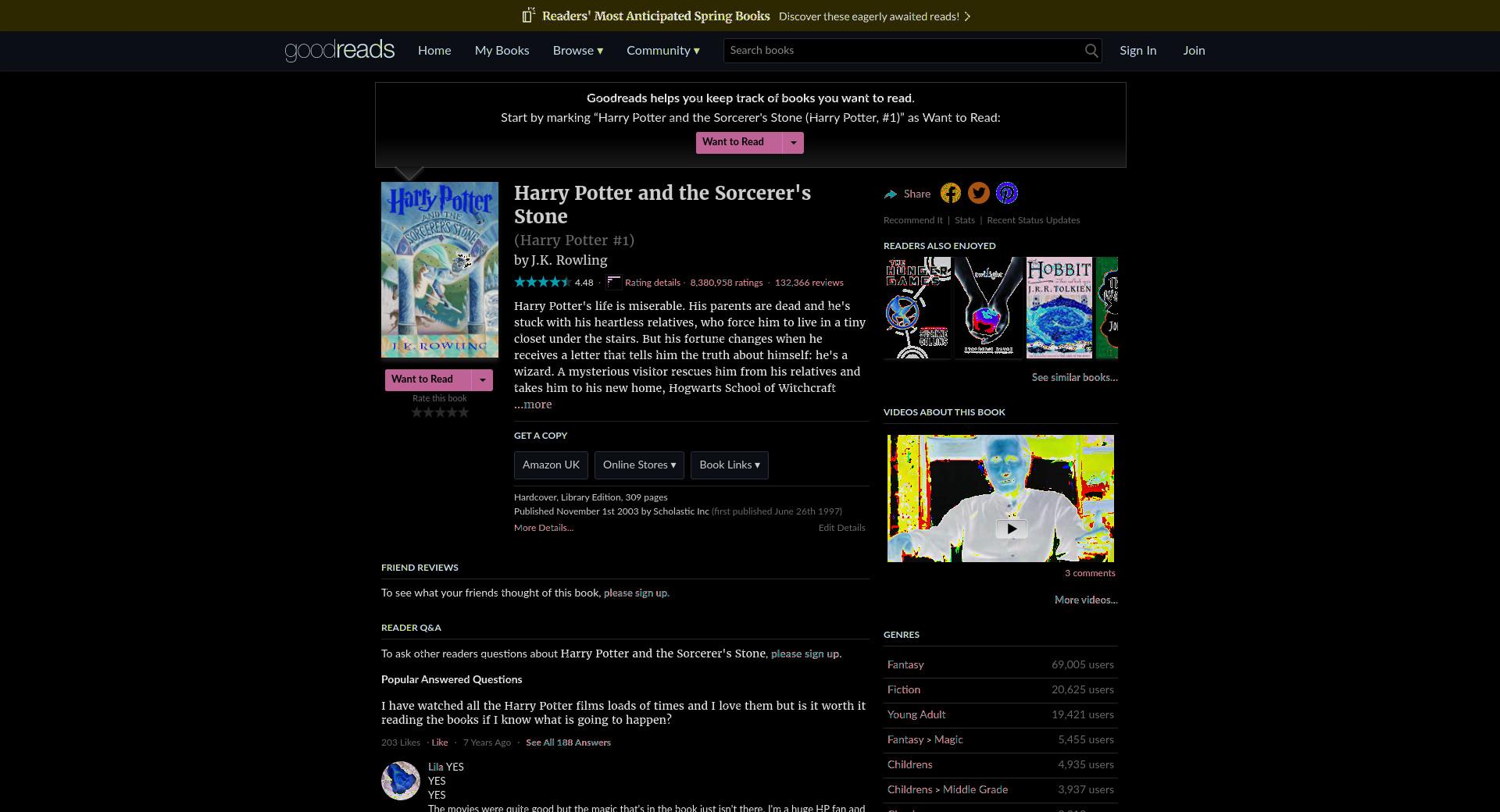Open Recent Status Updates

(x=1034, y=220)
